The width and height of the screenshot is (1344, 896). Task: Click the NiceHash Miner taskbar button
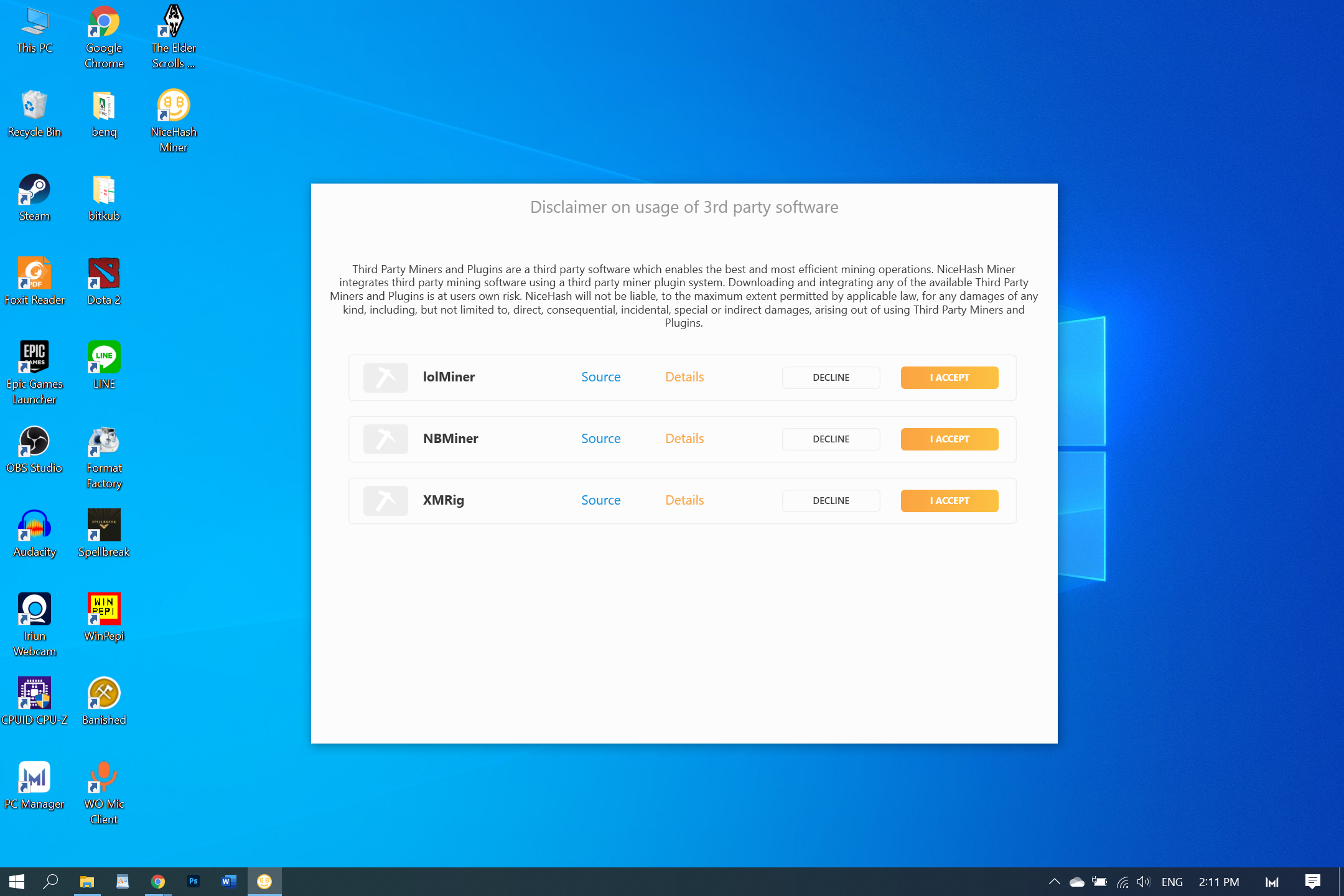pos(264,882)
